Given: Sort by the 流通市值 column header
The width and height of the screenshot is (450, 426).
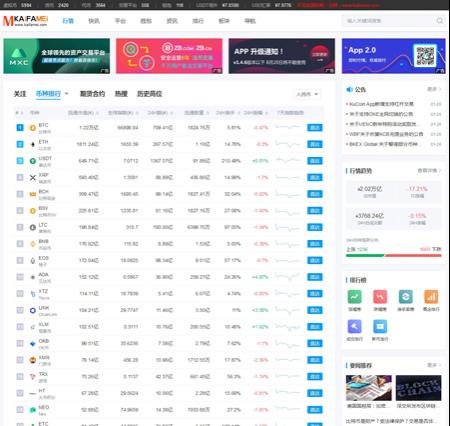Looking at the screenshot, I should coord(83,113).
